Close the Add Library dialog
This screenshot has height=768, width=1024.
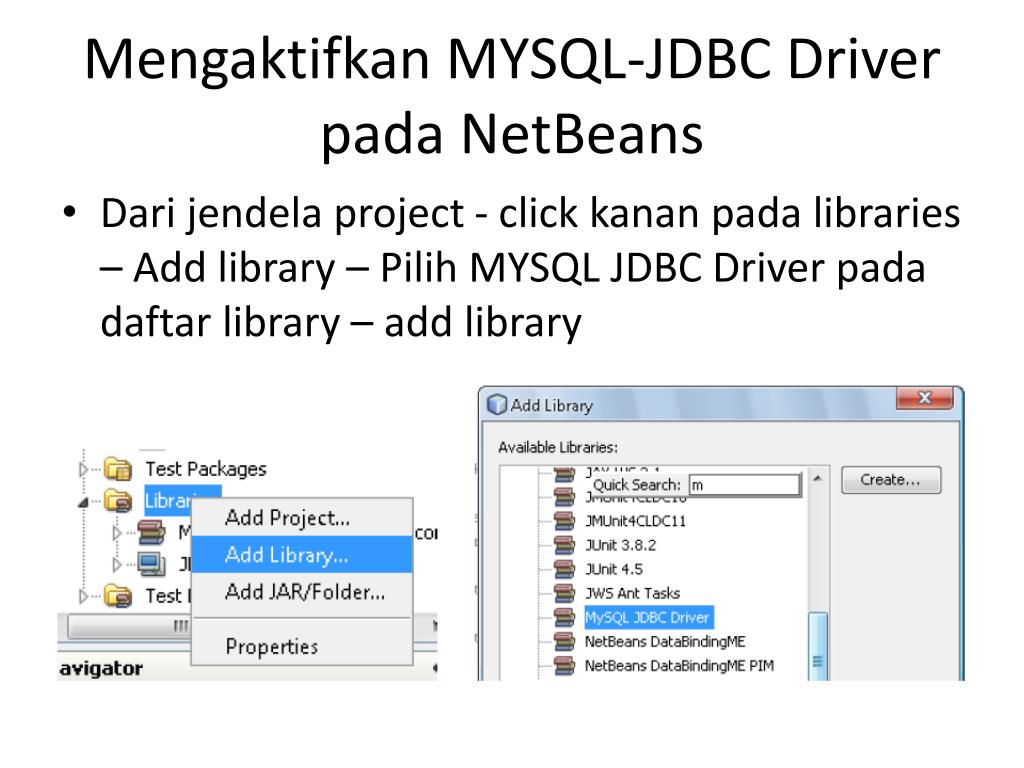924,397
